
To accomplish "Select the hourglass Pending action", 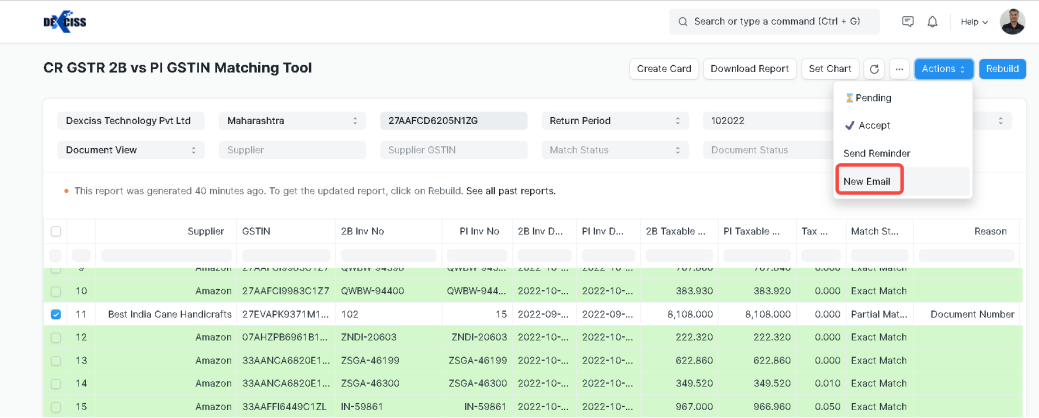I will click(x=867, y=98).
